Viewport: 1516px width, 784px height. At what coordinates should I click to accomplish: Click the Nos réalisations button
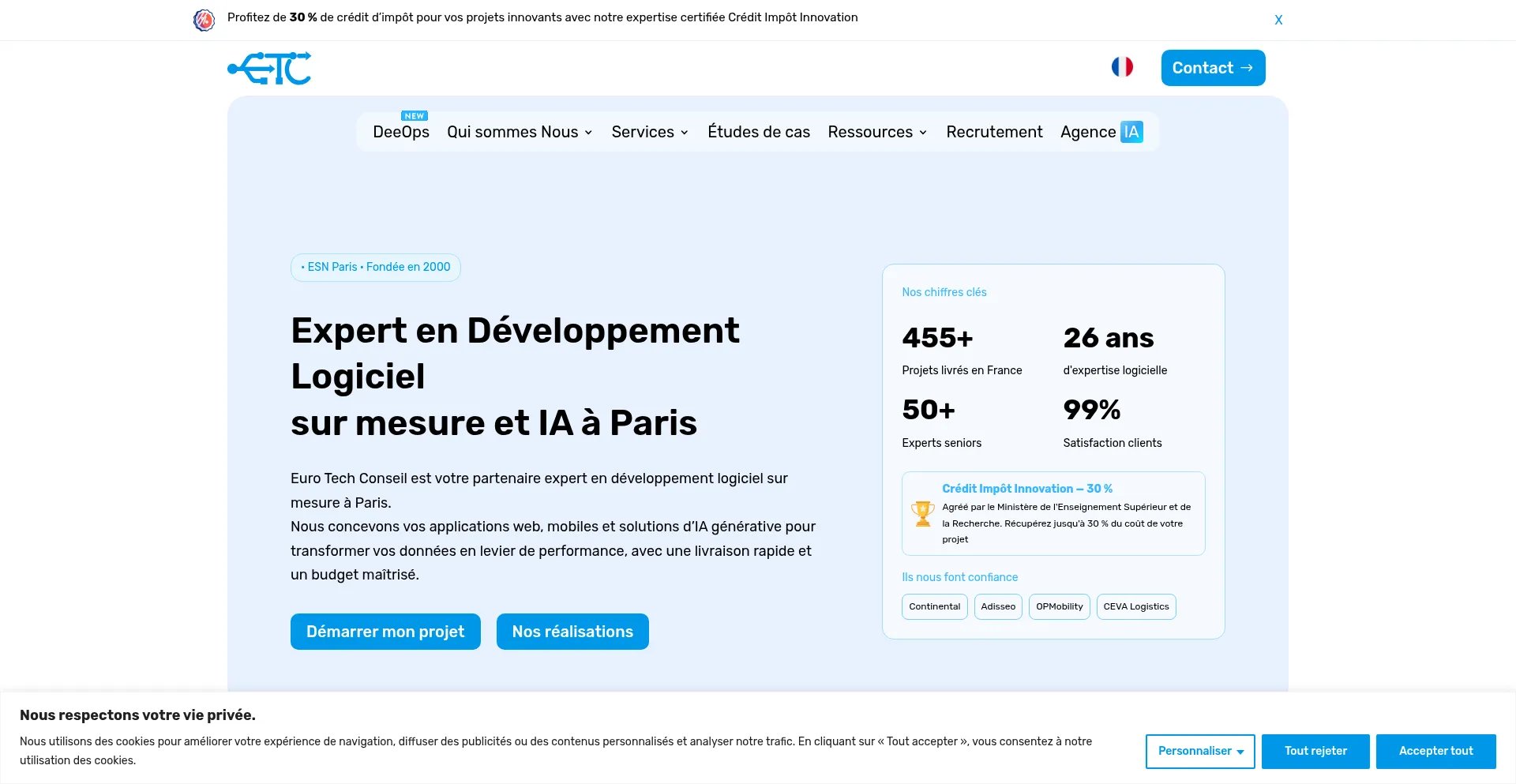point(572,632)
